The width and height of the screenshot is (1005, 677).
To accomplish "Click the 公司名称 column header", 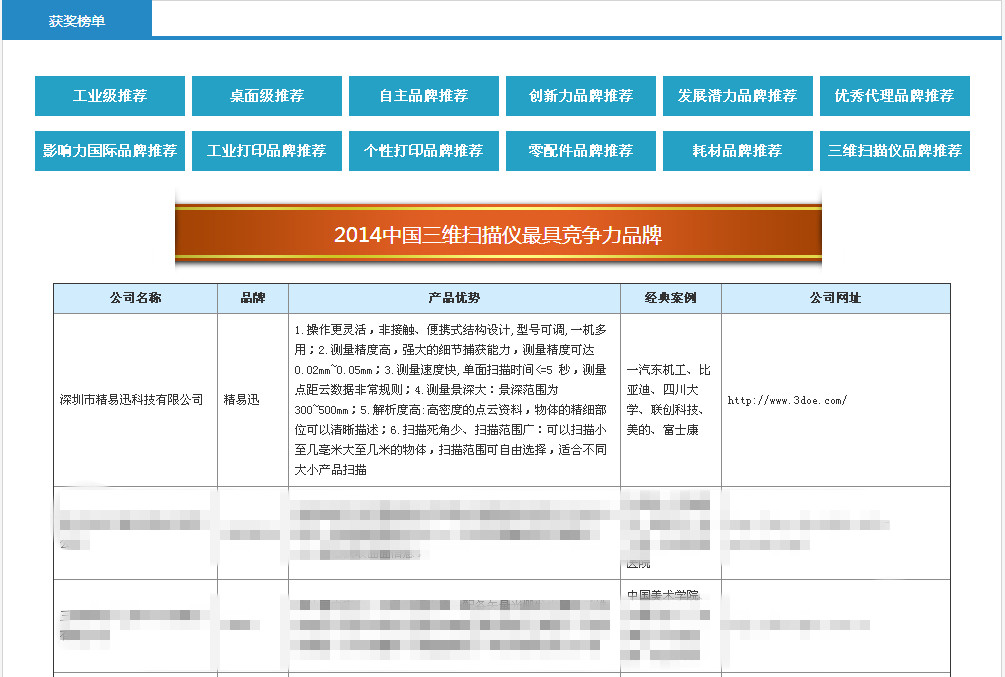I will tap(135, 299).
